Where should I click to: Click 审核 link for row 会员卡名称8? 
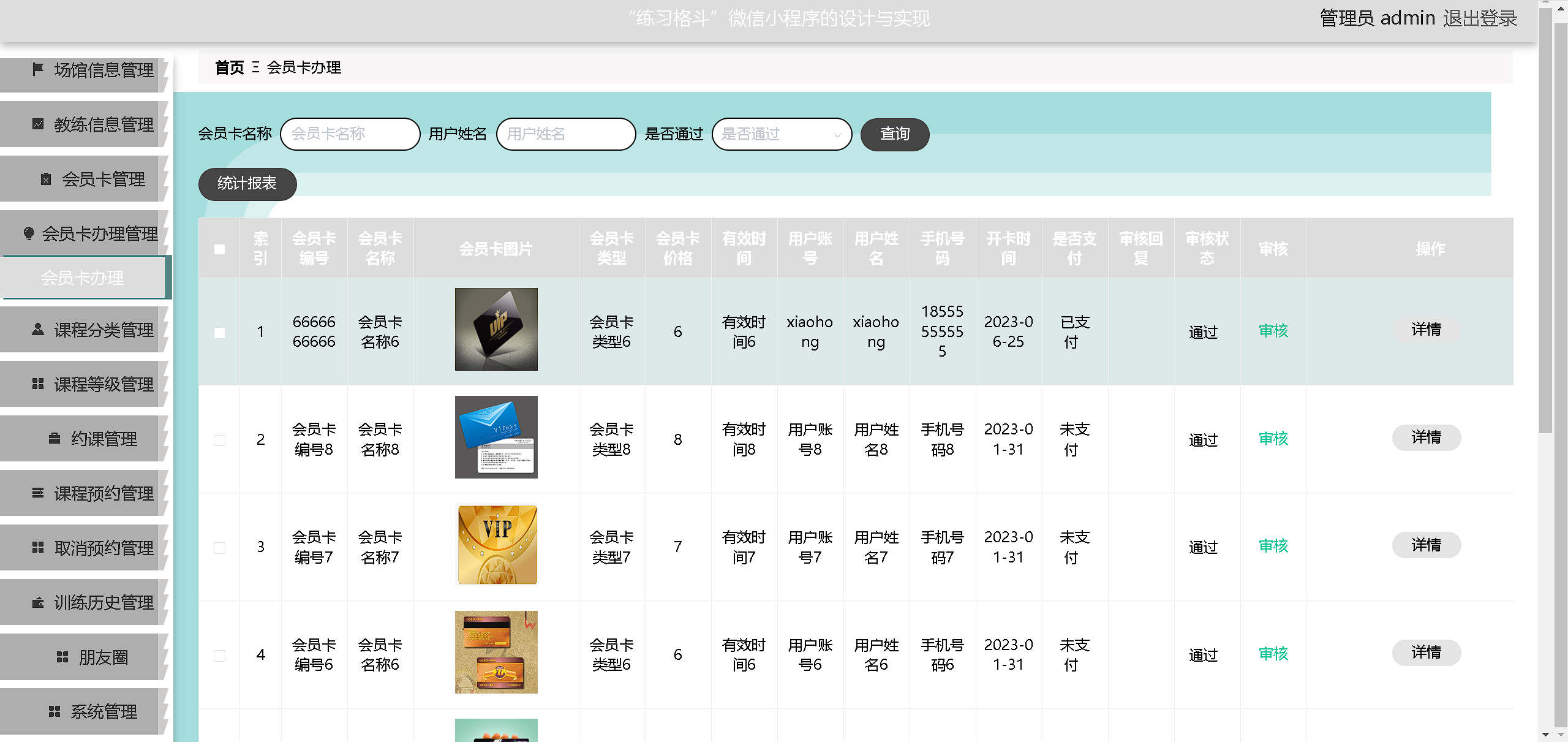click(1273, 439)
